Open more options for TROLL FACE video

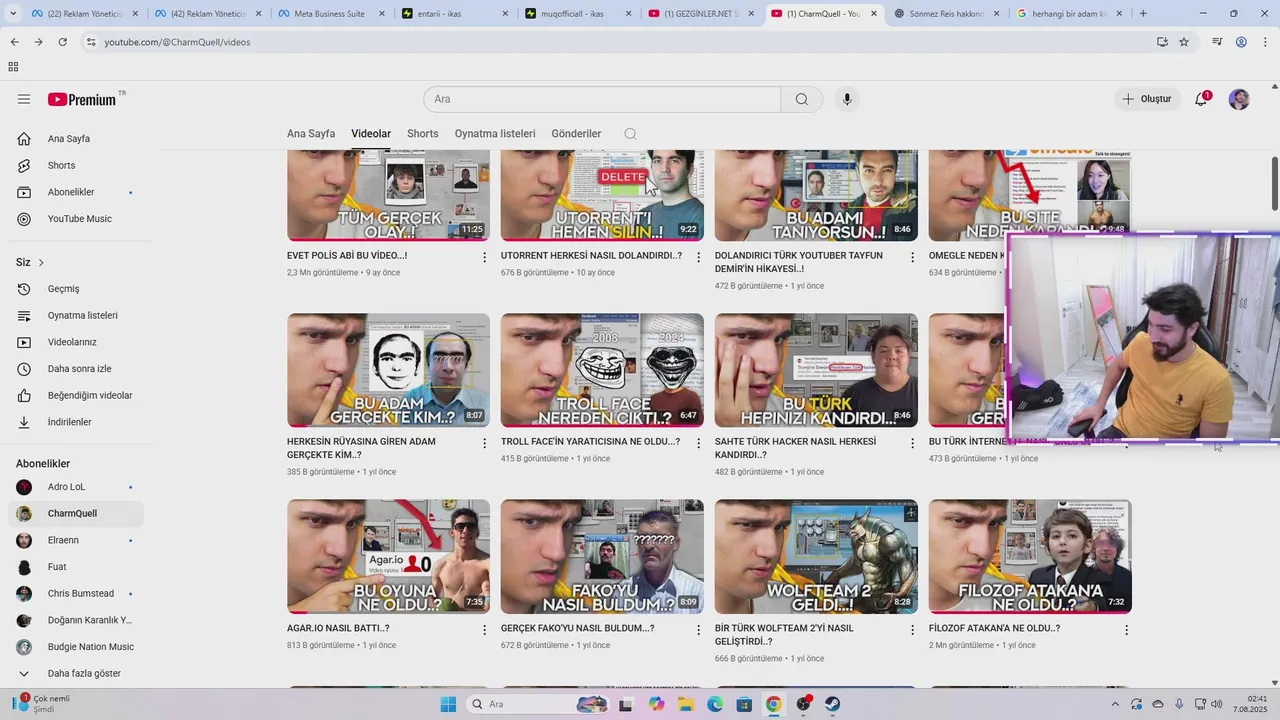698,443
